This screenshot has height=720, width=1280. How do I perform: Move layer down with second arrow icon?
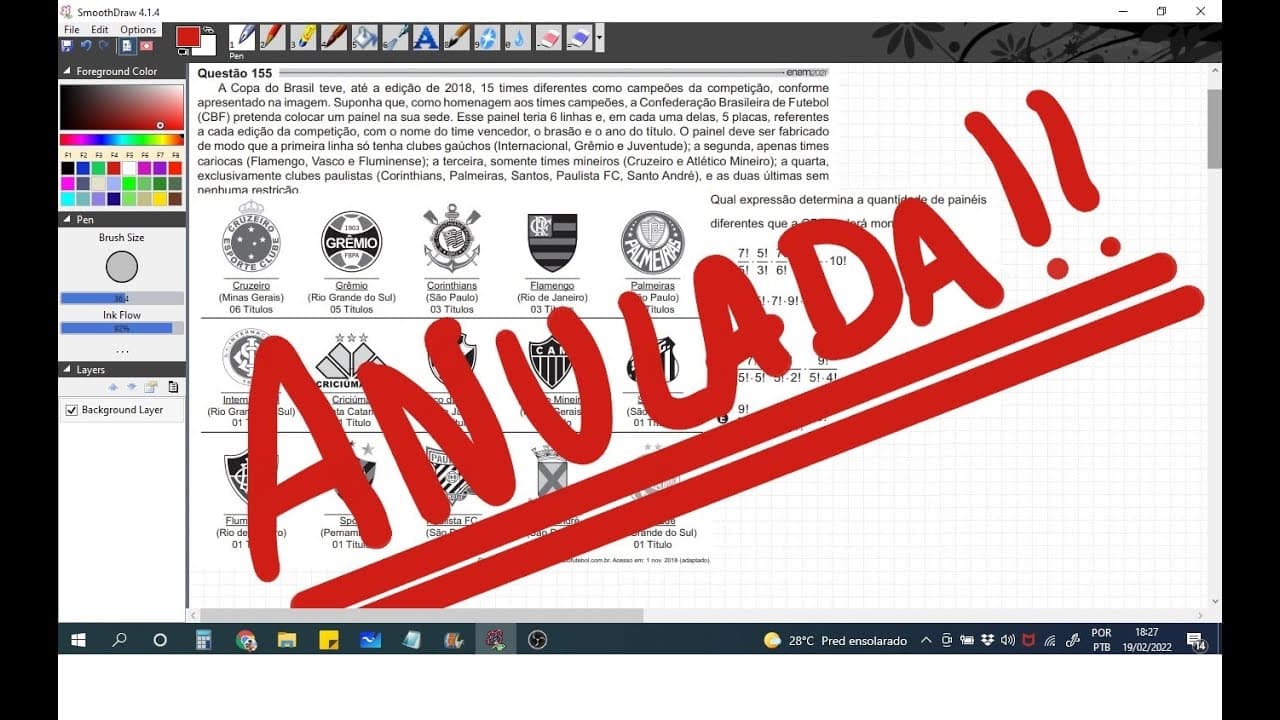tap(131, 387)
